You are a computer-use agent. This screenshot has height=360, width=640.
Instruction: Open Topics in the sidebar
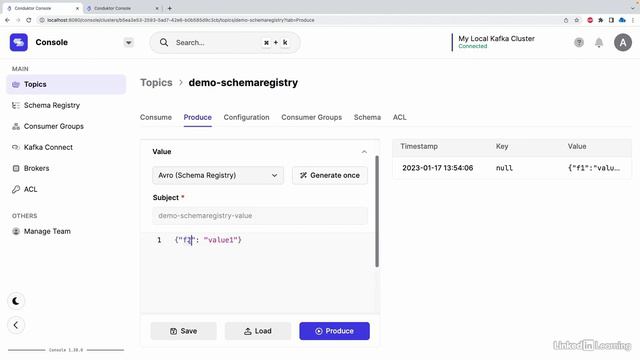[66, 84]
